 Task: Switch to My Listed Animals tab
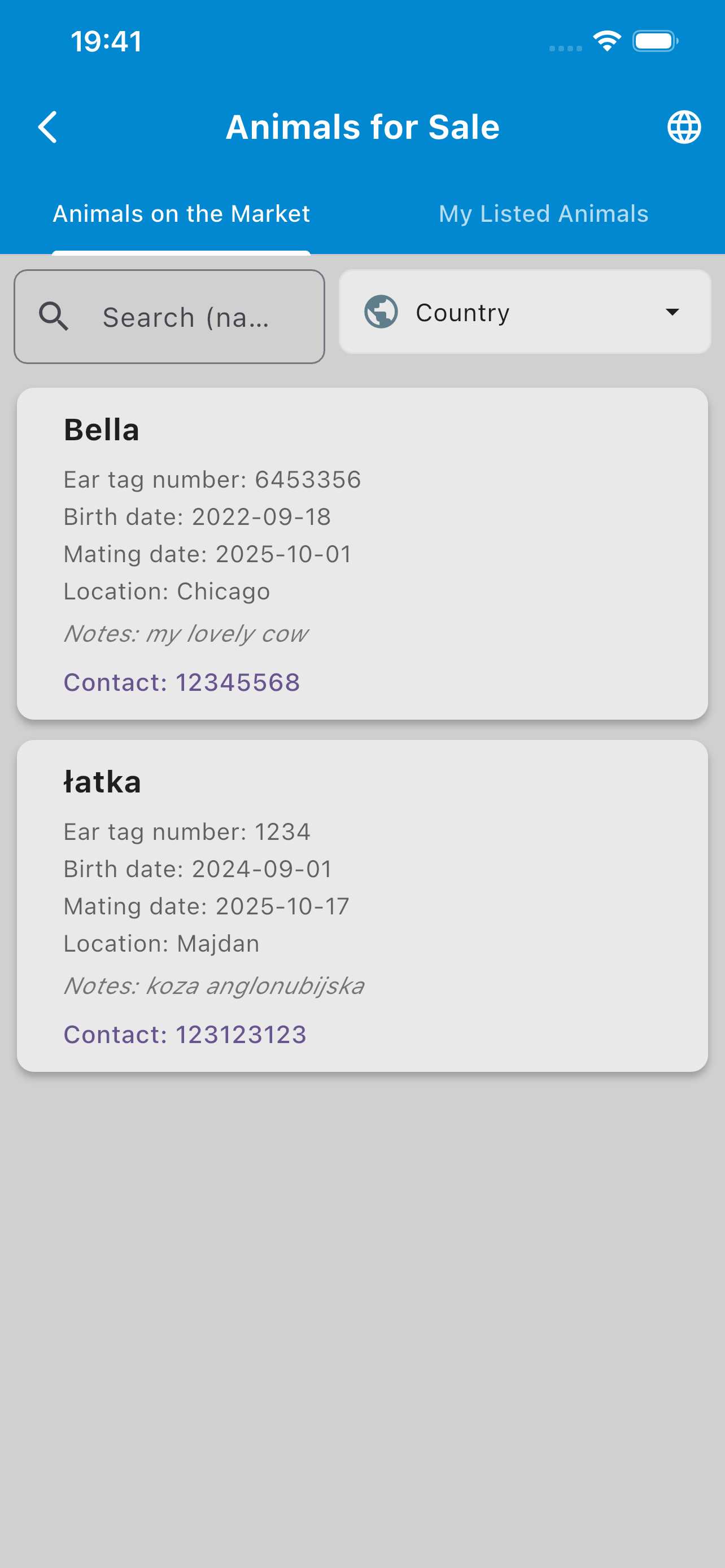pyautogui.click(x=543, y=214)
